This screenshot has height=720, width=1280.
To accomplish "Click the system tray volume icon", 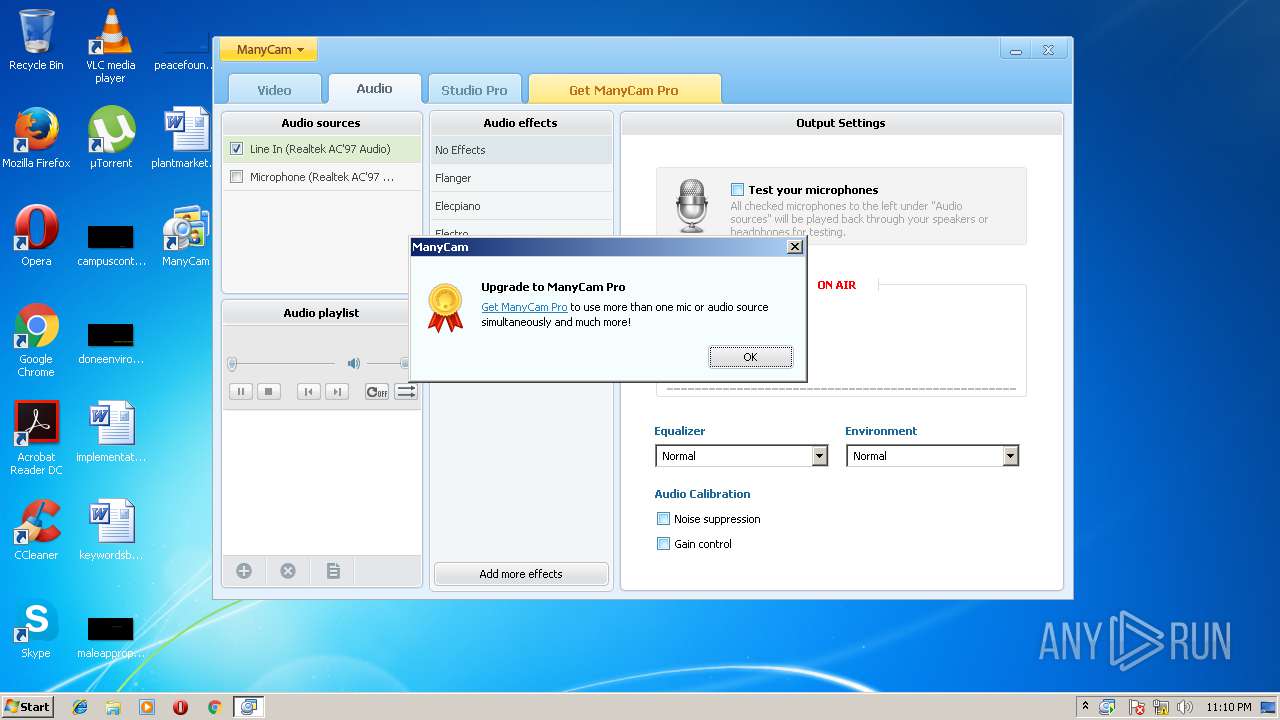I will (1185, 707).
